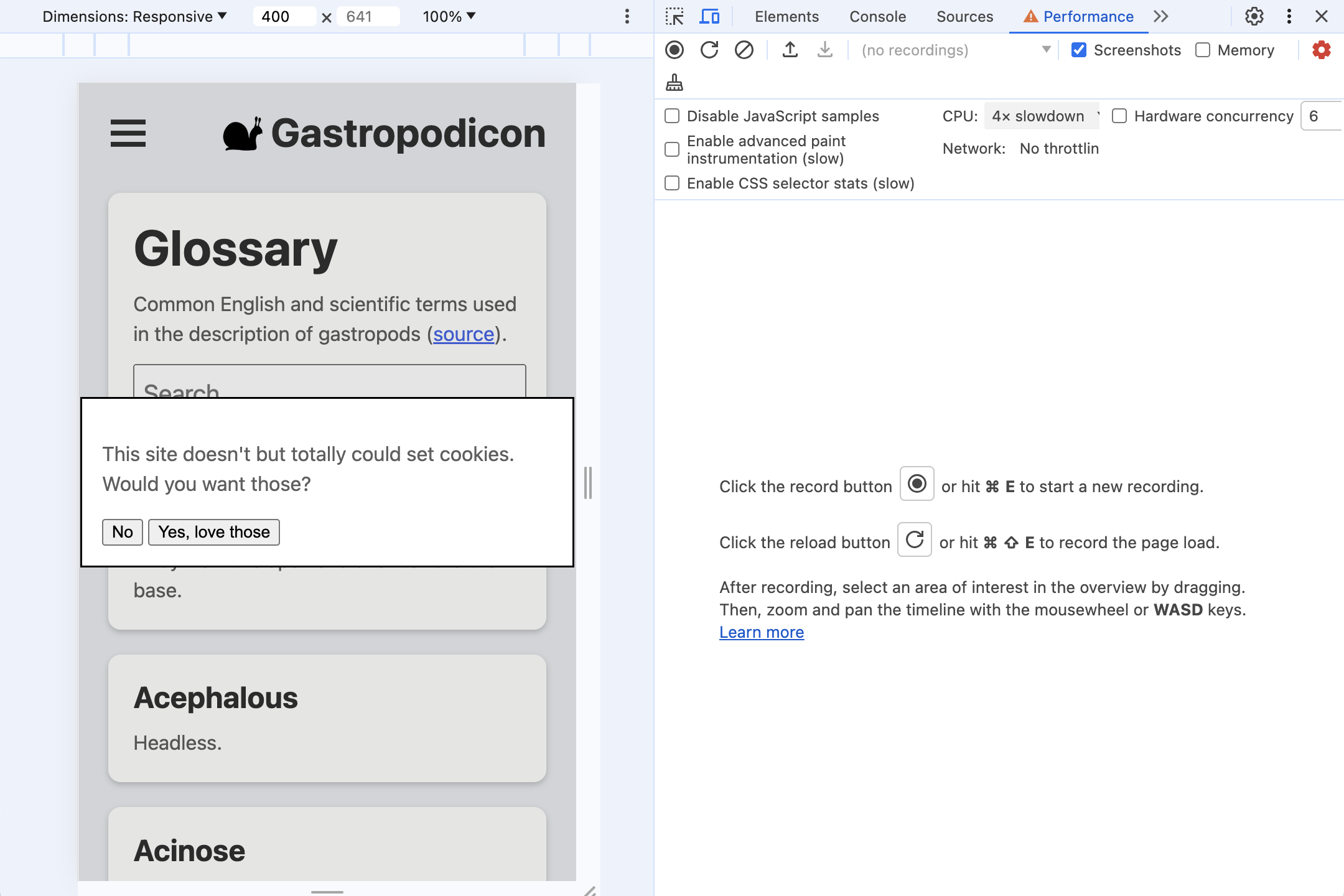
Task: Click the record button to start recording
Action: tap(676, 49)
